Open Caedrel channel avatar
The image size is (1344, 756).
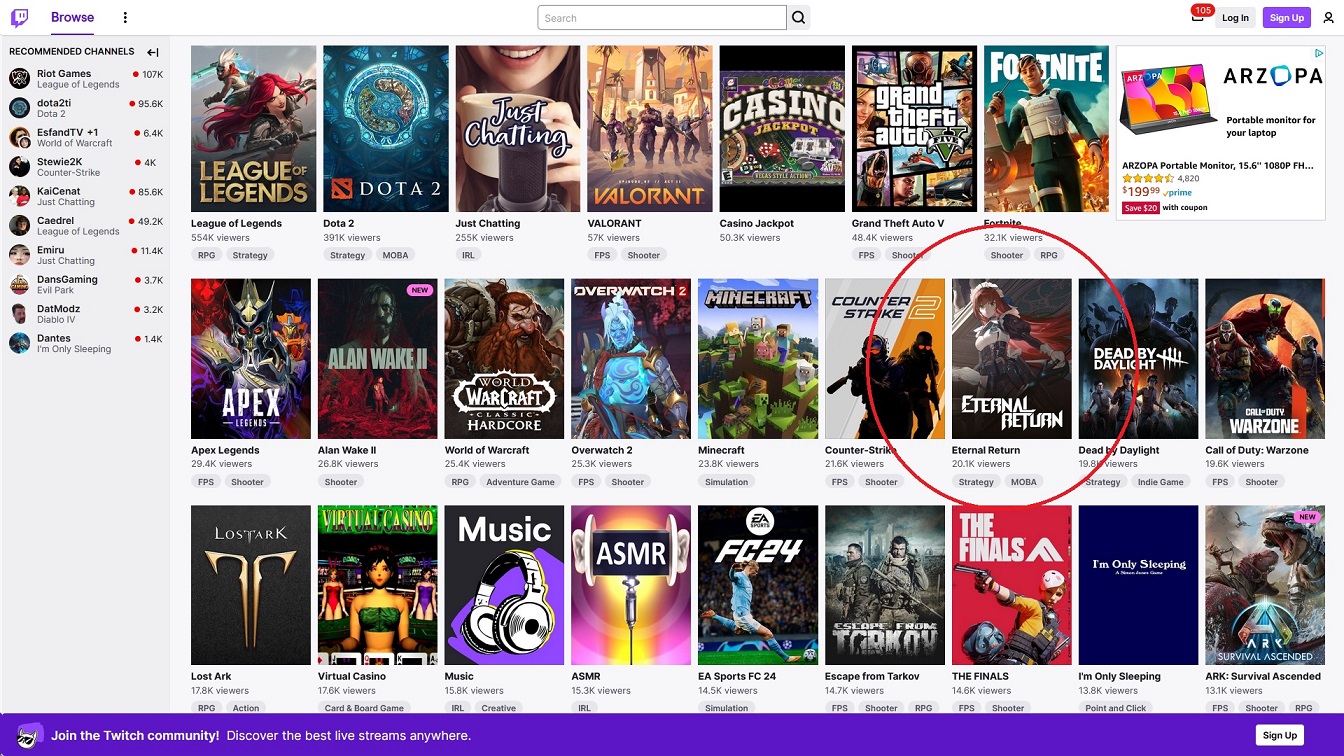click(x=20, y=226)
